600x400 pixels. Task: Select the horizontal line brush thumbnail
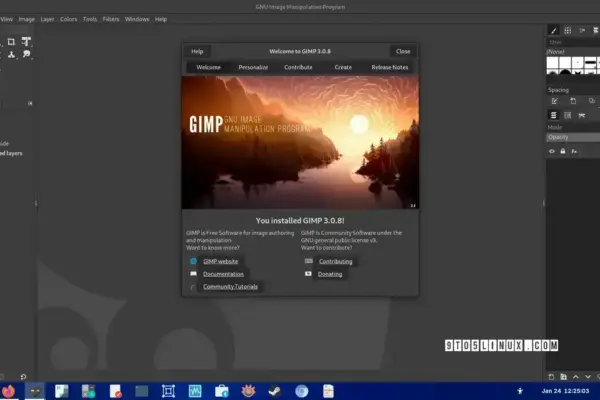tap(590, 62)
